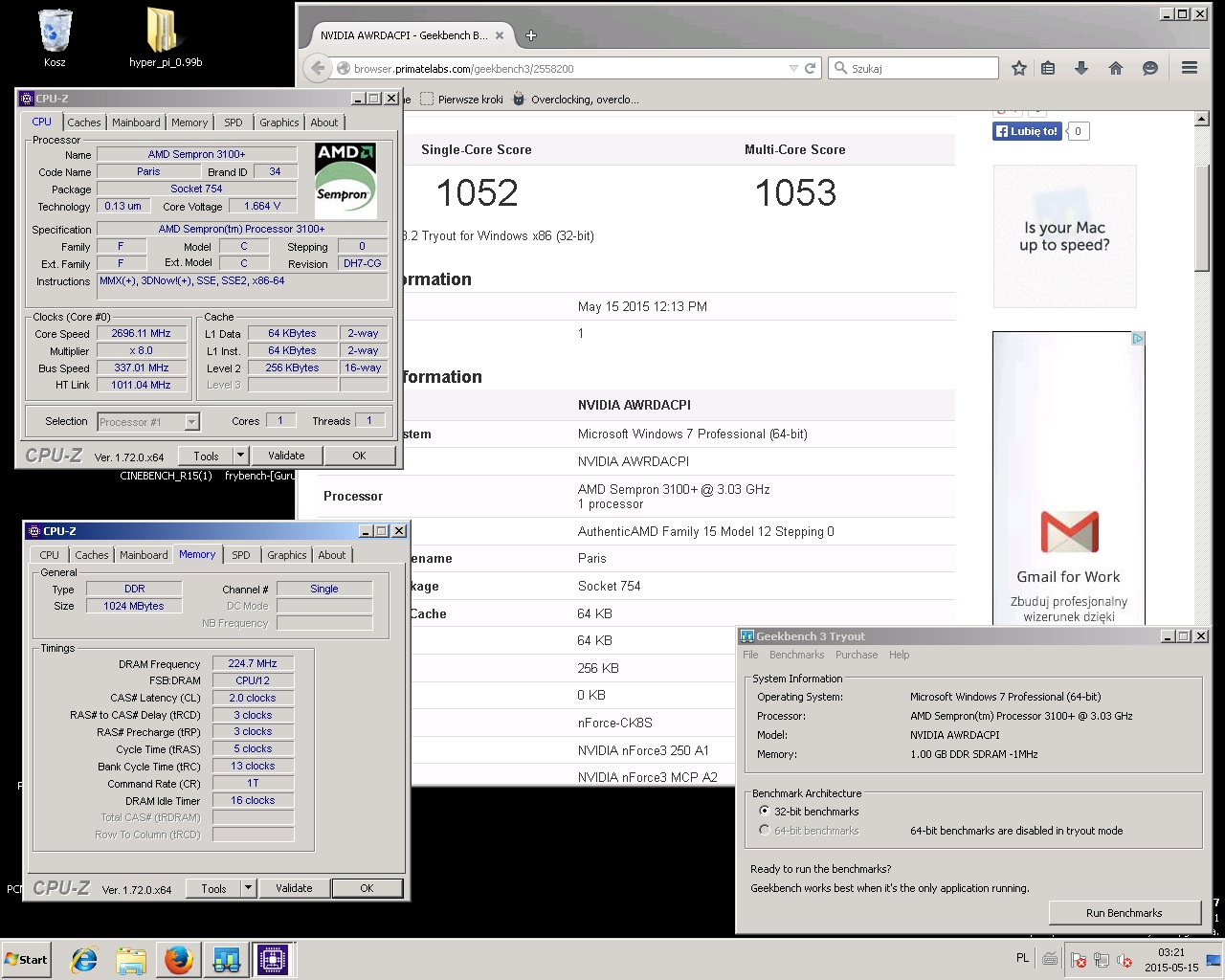Close the NVIDIA AWRDACPI Geekbench tab
The height and width of the screenshot is (980, 1225).
click(x=500, y=35)
